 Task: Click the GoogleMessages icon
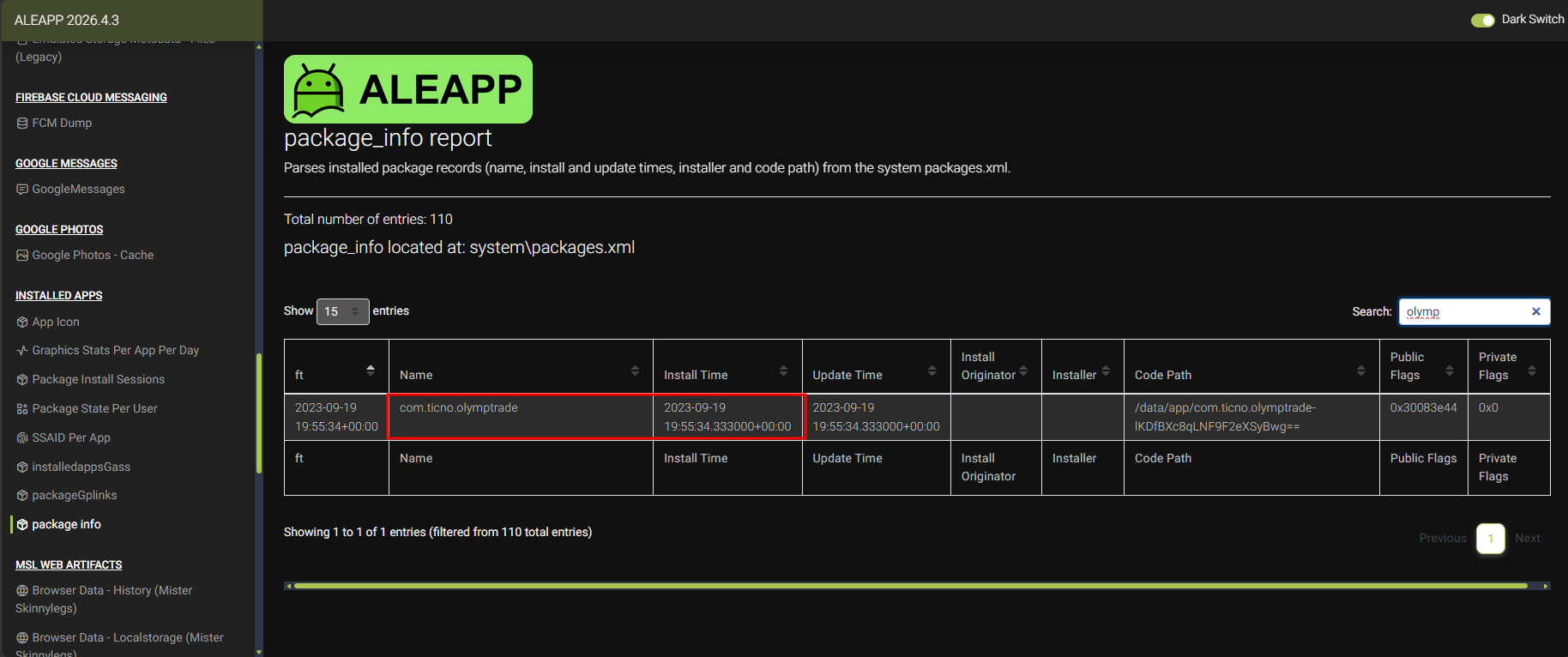pos(22,189)
